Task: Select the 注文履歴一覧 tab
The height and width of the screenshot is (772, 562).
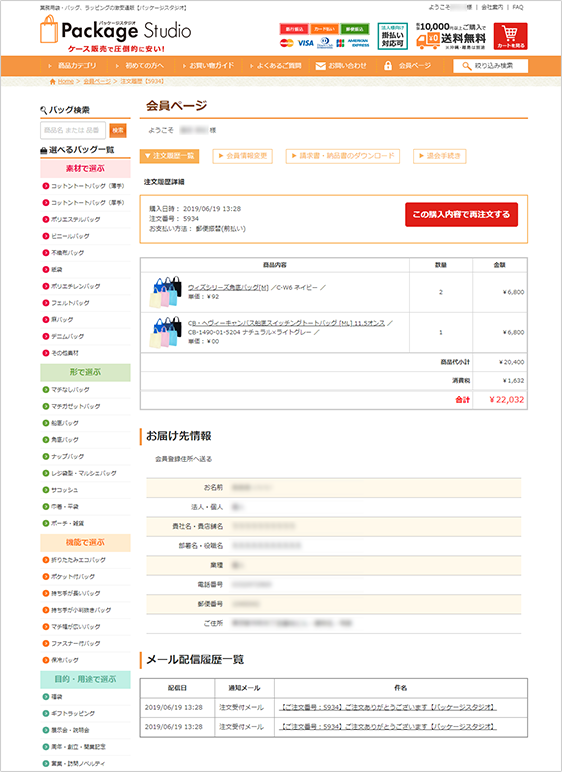Action: tap(169, 156)
